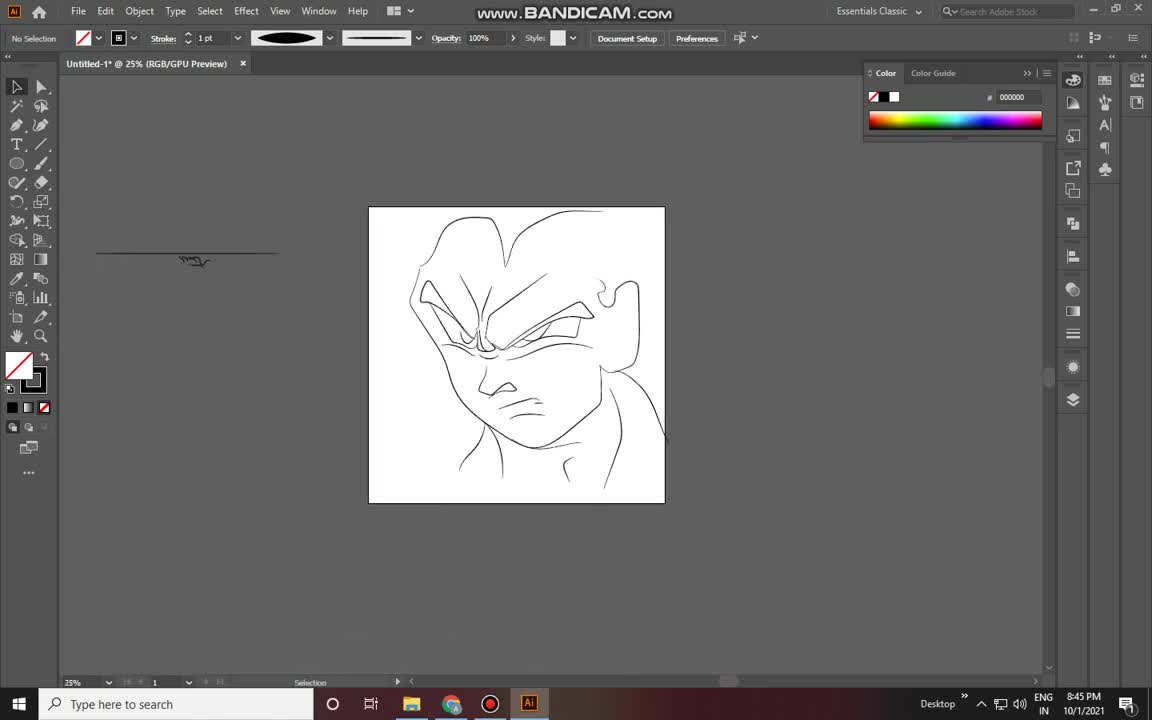Open the 25% zoom level dropdown
Viewport: 1152px width, 720px height.
click(x=109, y=683)
